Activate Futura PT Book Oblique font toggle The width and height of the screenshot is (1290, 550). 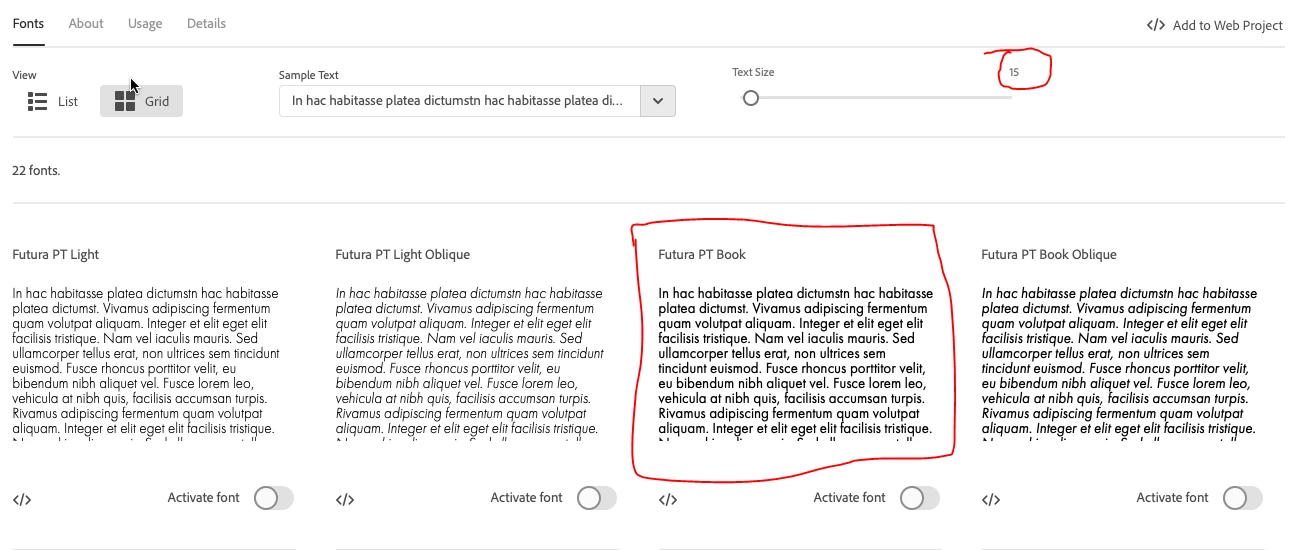click(x=1242, y=498)
